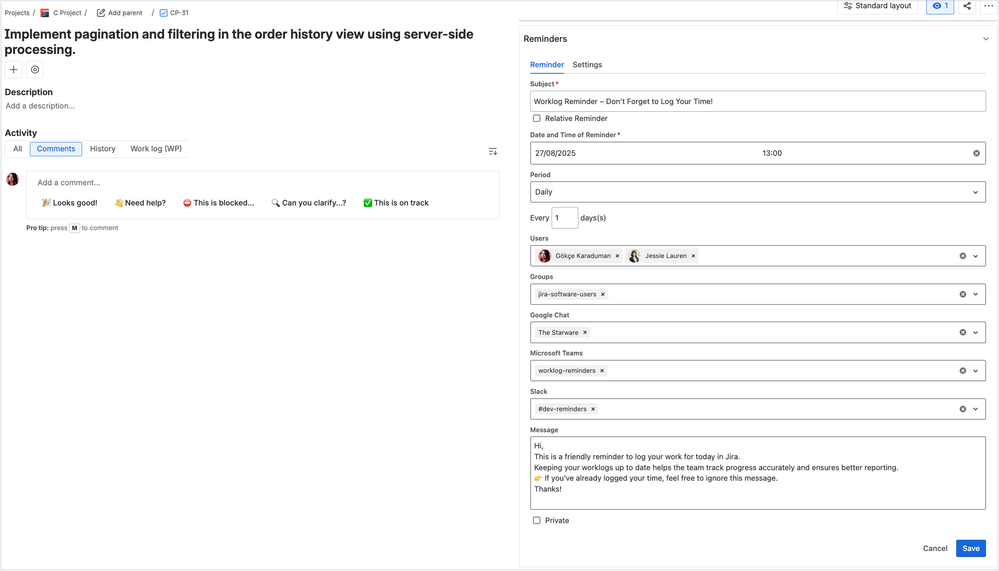Click the circular apps icon beside plus button

35,69
